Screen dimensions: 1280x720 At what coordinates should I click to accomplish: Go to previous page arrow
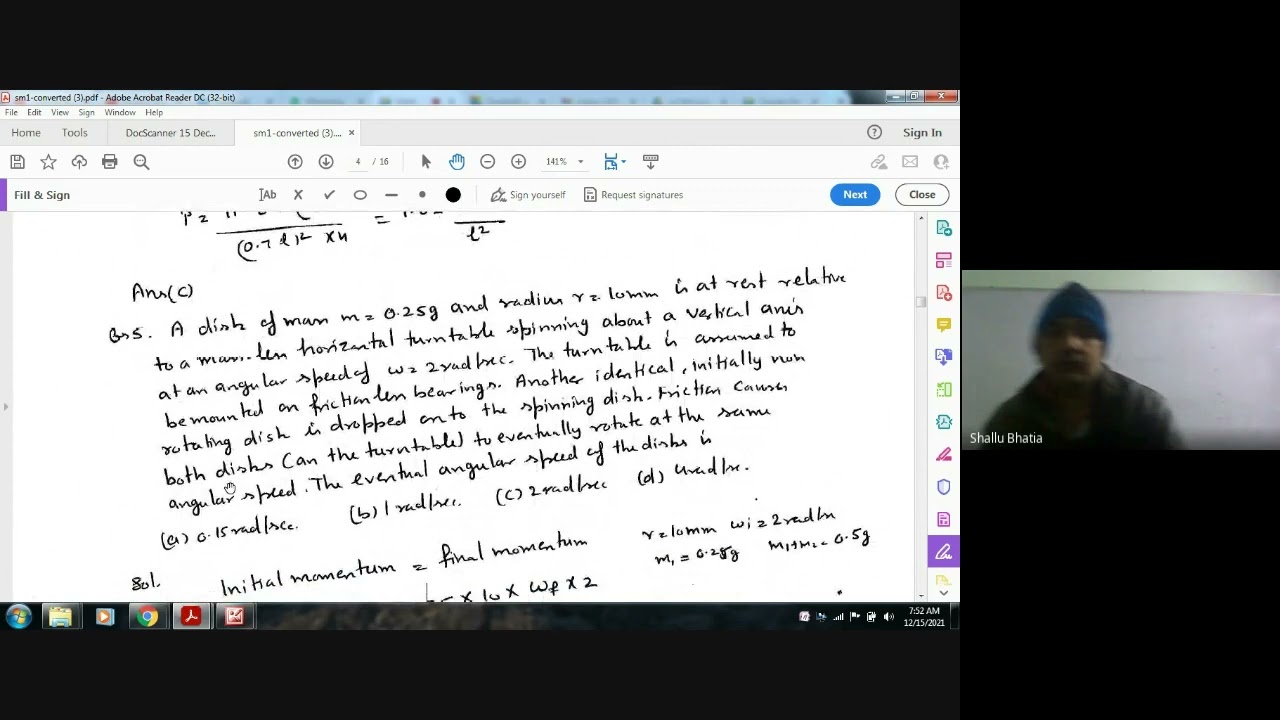[295, 162]
